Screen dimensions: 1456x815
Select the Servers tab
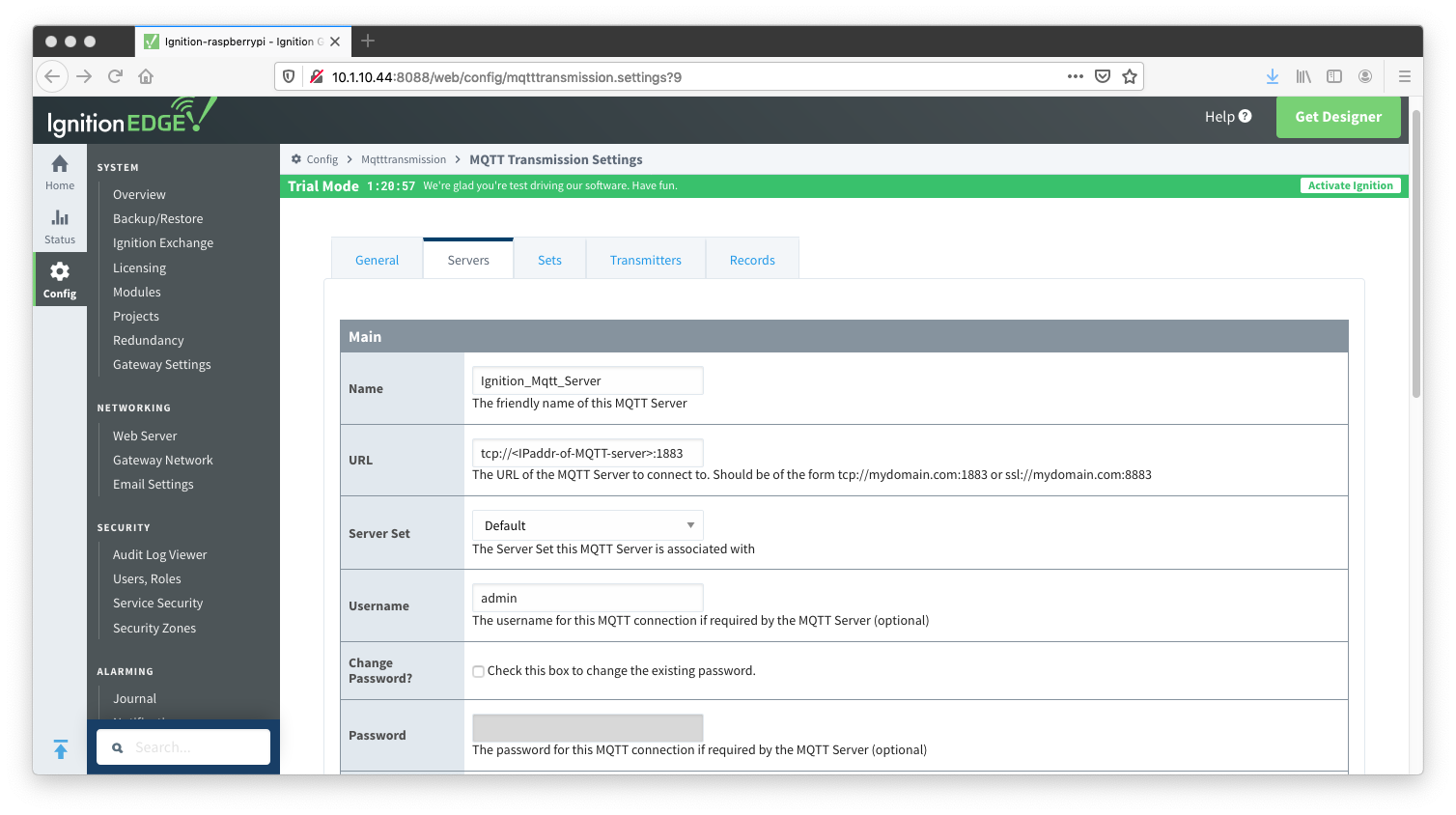[x=468, y=259]
